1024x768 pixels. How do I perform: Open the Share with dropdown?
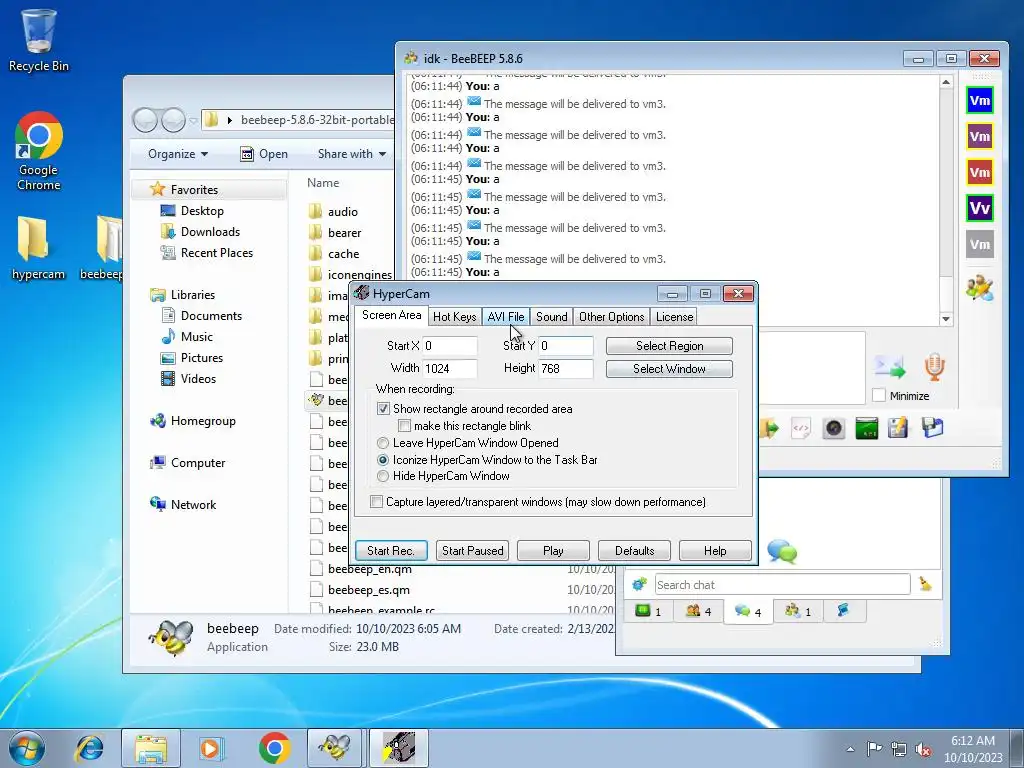tap(351, 154)
